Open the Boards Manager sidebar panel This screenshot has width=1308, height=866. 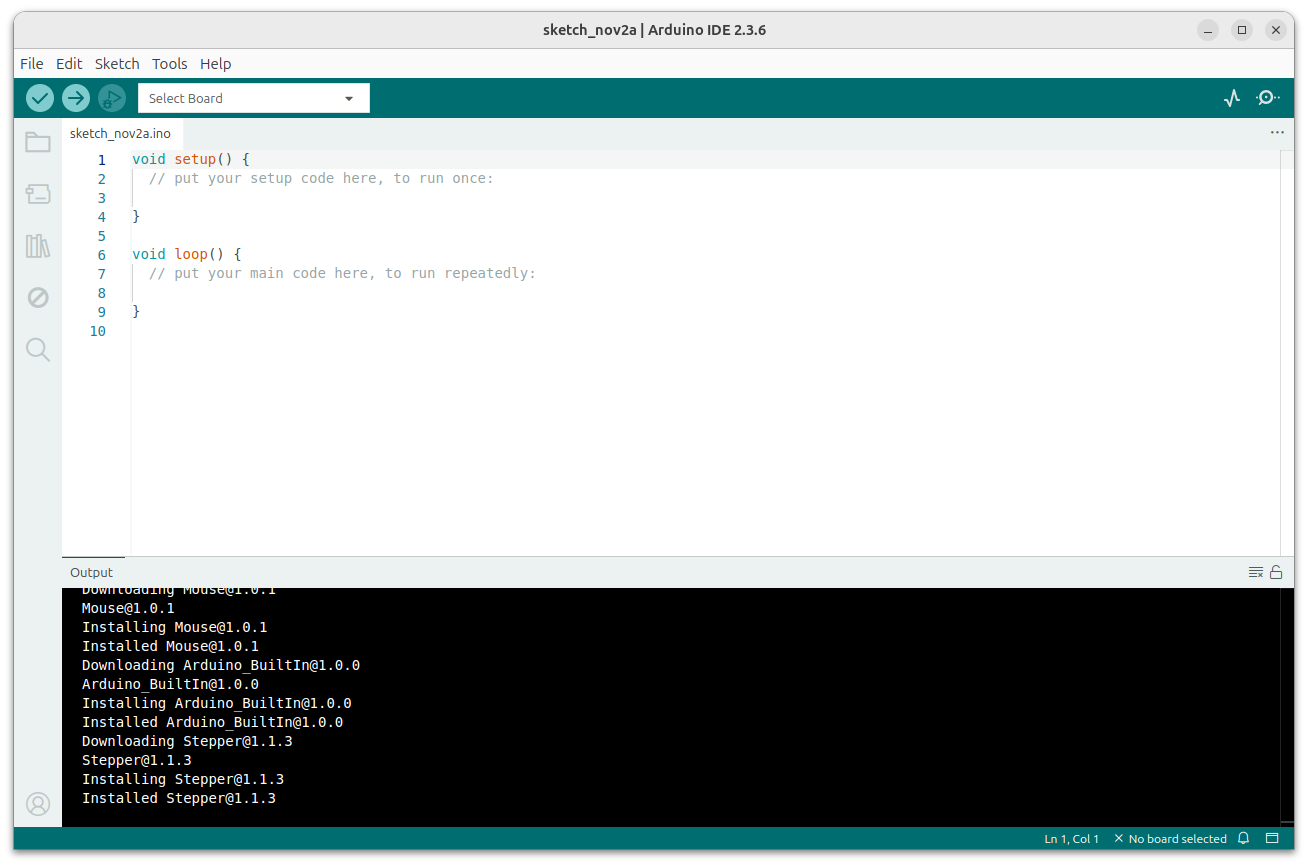[x=38, y=194]
